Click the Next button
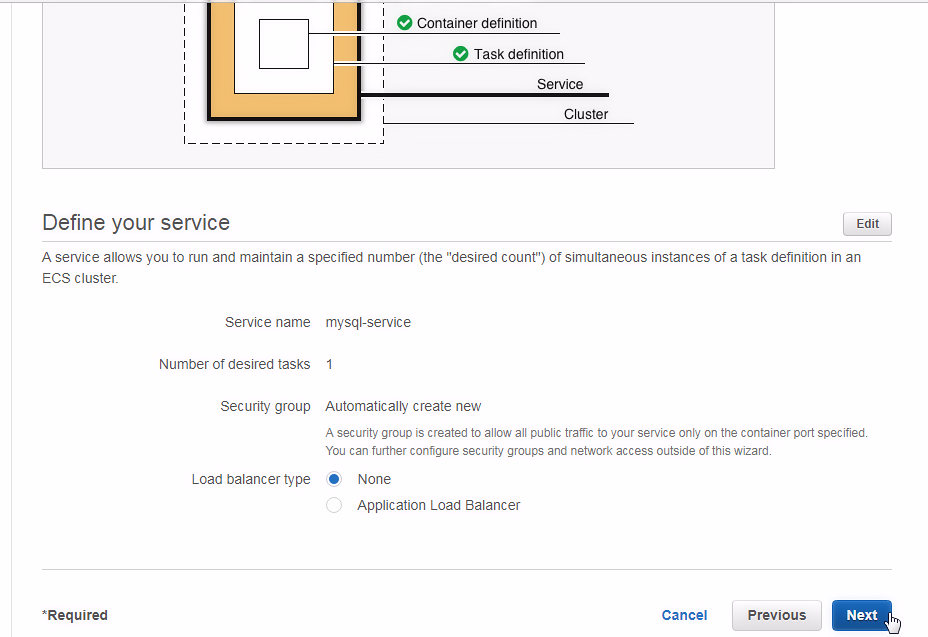 (862, 615)
